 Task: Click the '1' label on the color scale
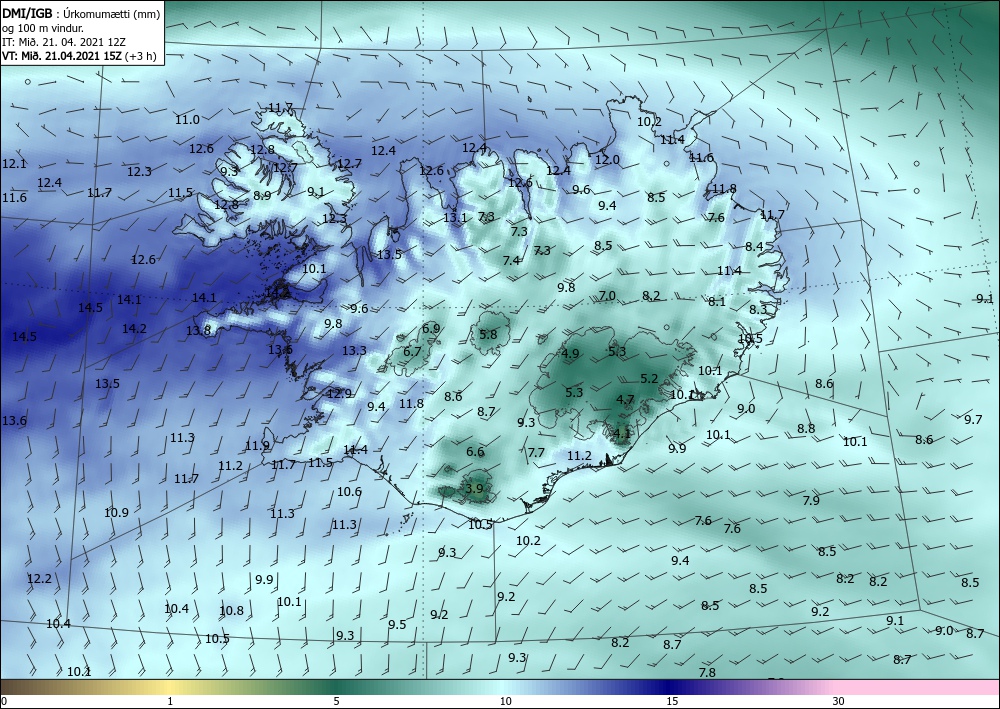pos(170,701)
